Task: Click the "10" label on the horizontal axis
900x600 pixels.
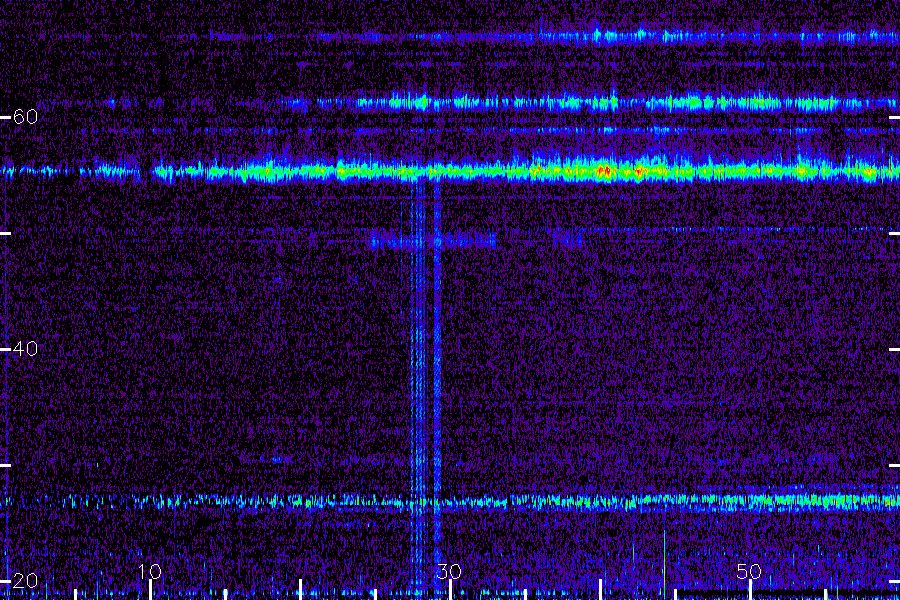Action: 150,571
